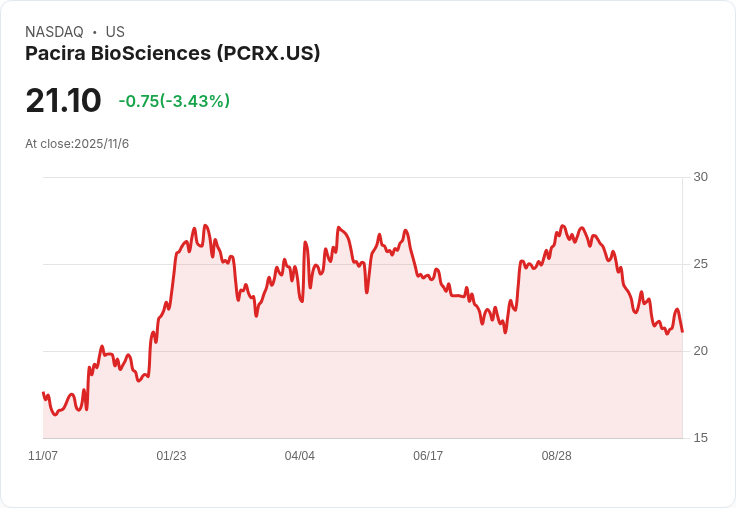Click the At close 2025/11/6 text
Screen dimensions: 736x508
[x=77, y=144]
